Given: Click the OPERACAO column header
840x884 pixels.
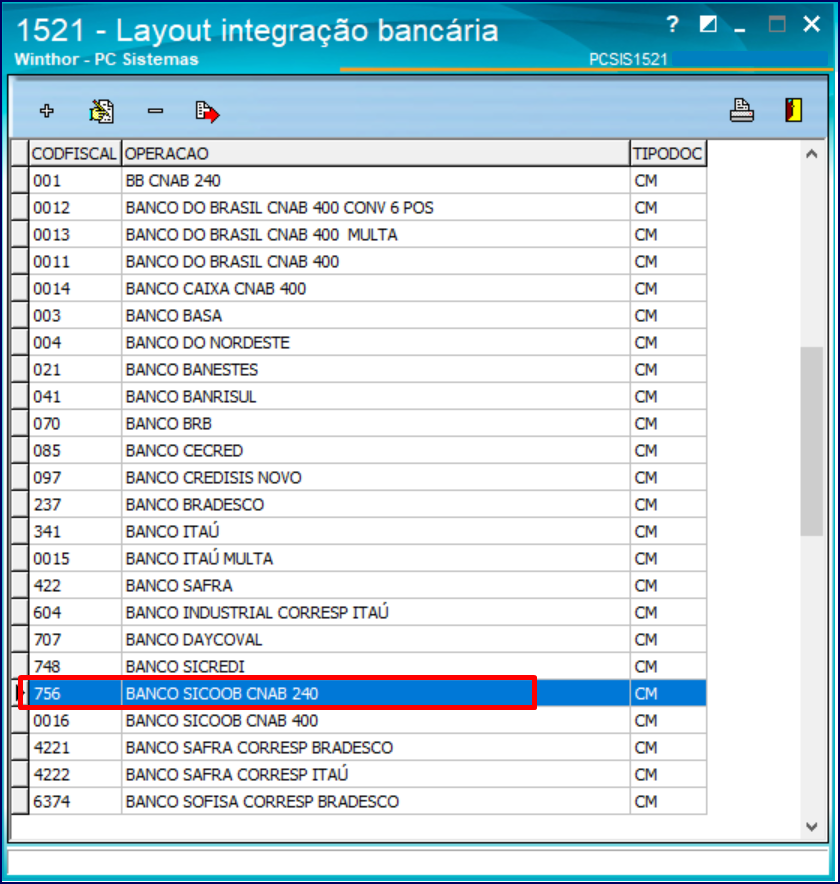Looking at the screenshot, I should (375, 153).
